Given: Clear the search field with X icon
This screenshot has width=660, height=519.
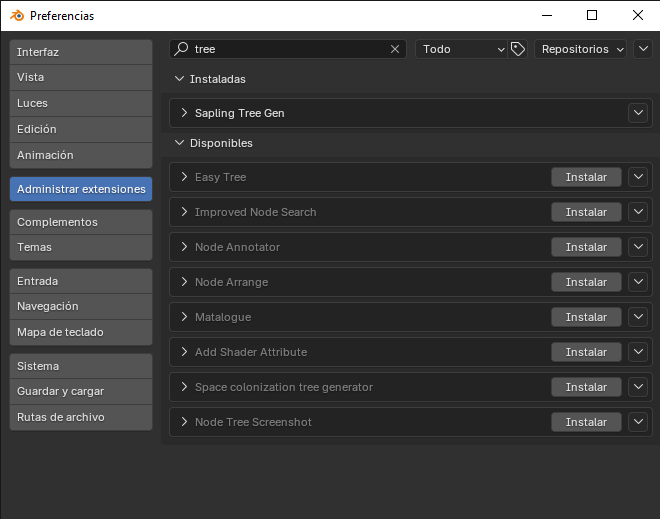Looking at the screenshot, I should pyautogui.click(x=396, y=49).
